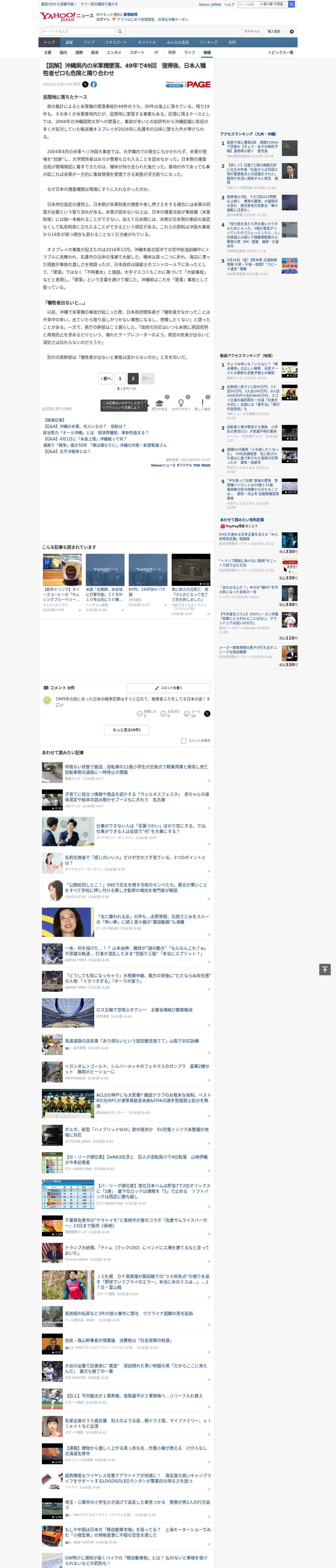Click the 'わかりやすい' lightbulb reaction
The width and height of the screenshot is (336, 1568).
(181, 404)
